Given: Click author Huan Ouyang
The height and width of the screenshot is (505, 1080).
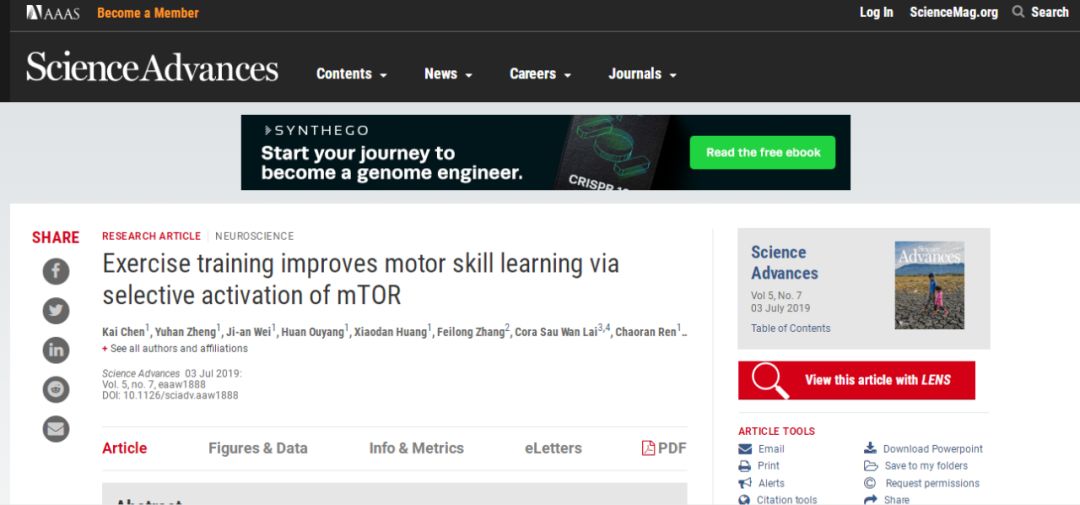Looking at the screenshot, I should pos(312,332).
